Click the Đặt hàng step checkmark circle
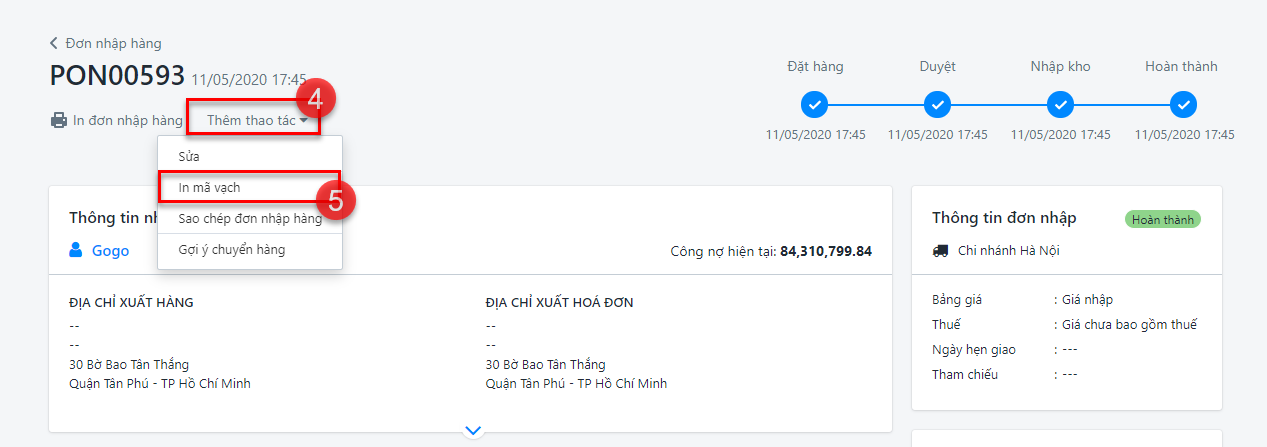This screenshot has width=1267, height=447. pos(815,104)
